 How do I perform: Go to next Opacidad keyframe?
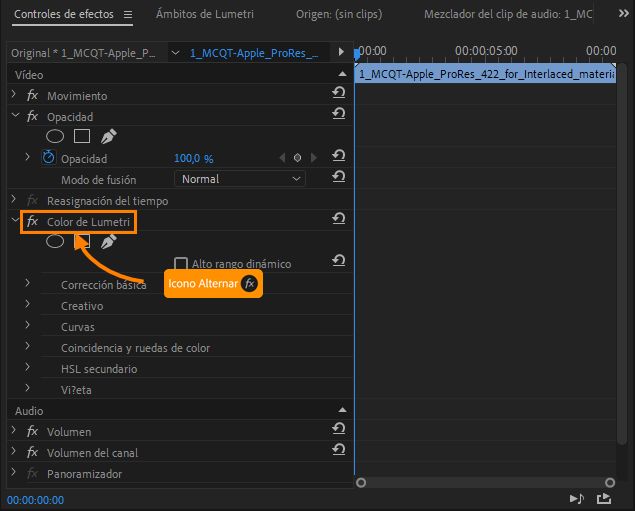tap(313, 158)
